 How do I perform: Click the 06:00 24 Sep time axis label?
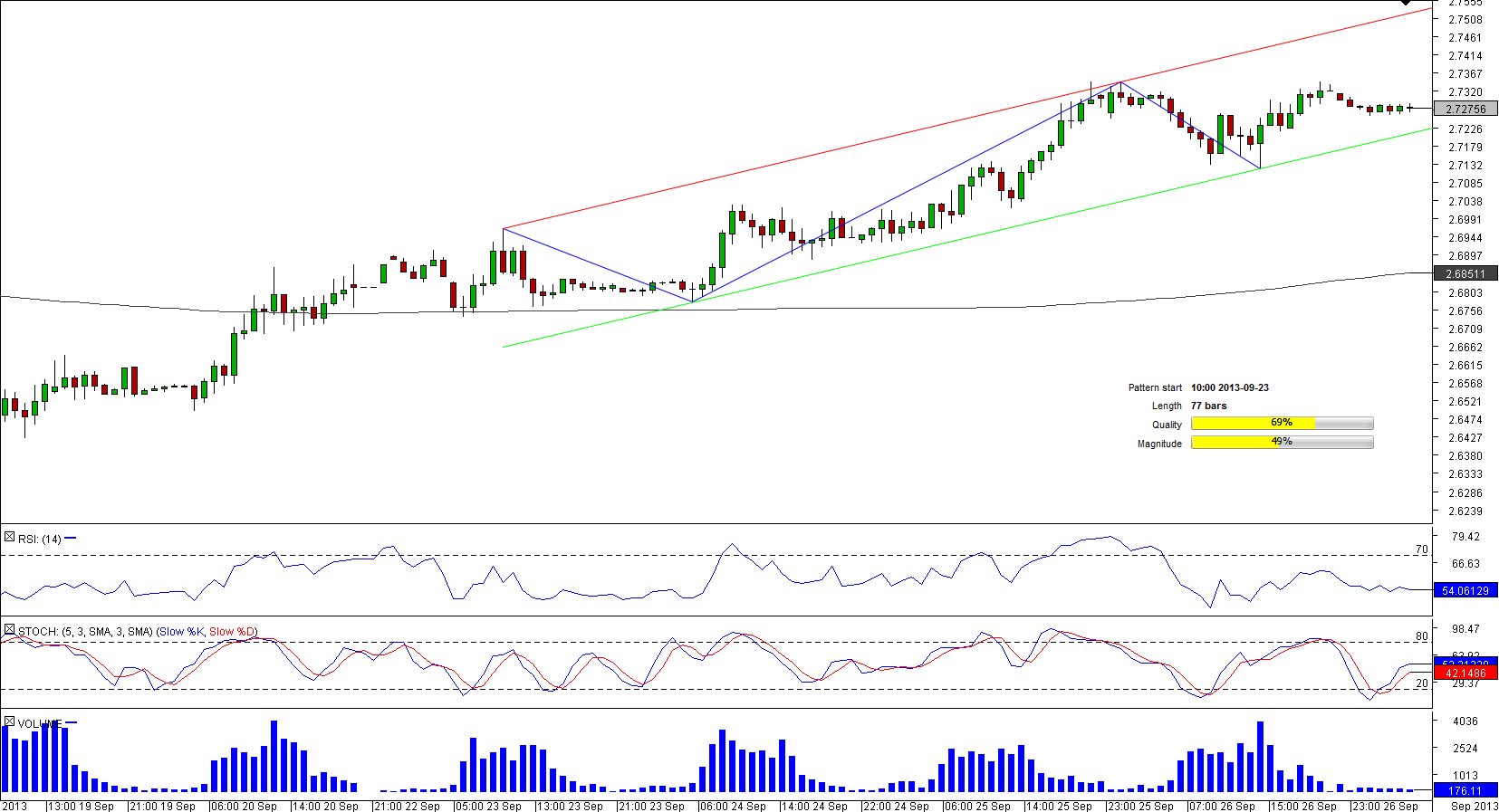tap(734, 806)
